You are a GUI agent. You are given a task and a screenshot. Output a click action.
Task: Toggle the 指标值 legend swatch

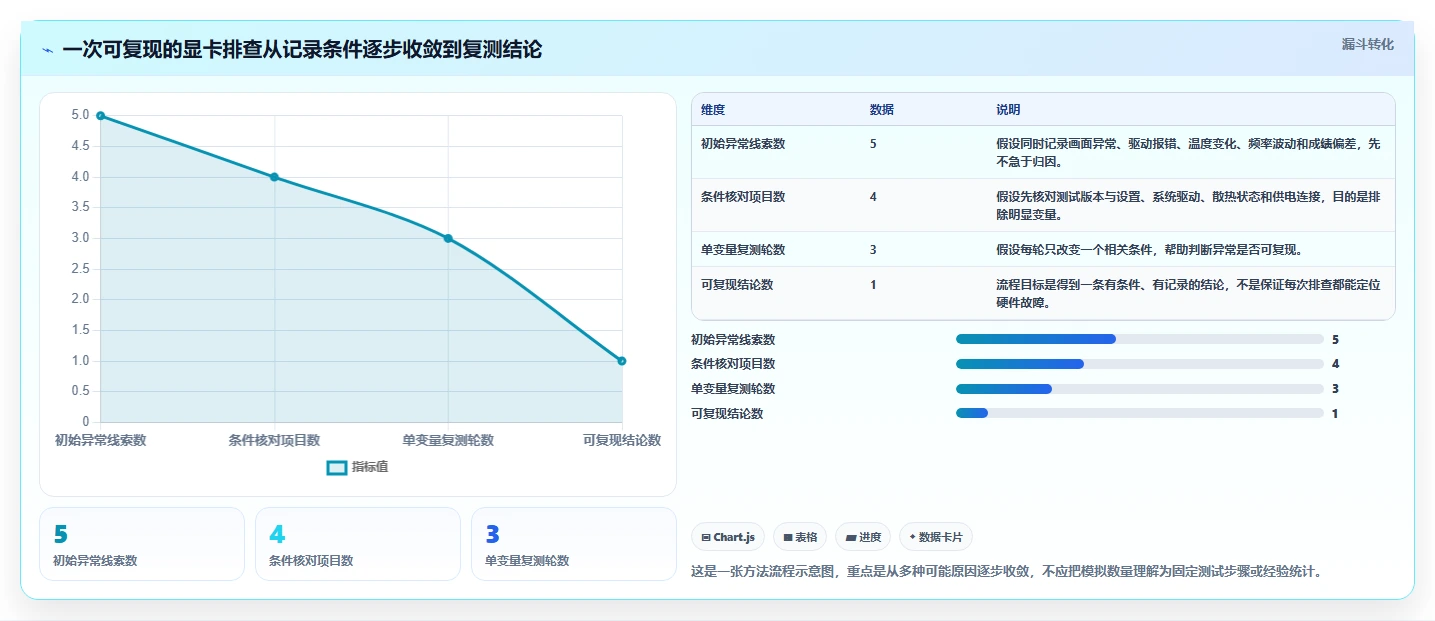pos(337,467)
